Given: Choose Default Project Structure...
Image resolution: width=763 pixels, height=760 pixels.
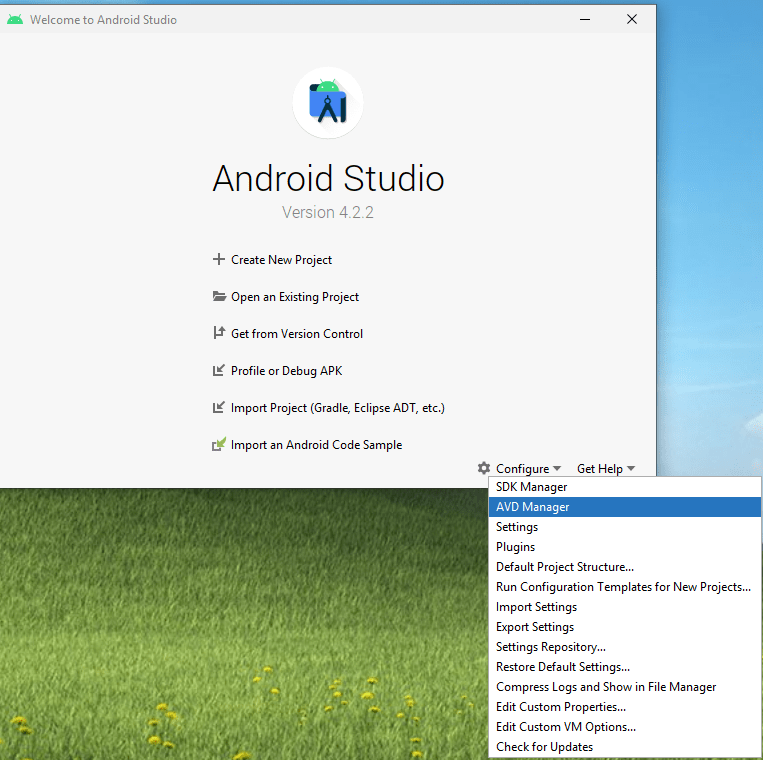Looking at the screenshot, I should point(625,567).
